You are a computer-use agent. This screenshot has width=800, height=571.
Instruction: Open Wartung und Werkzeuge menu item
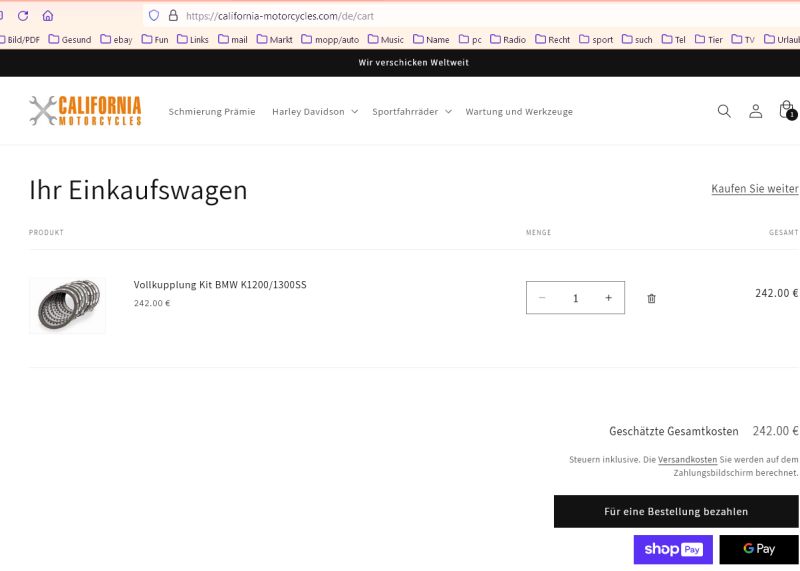[519, 112]
